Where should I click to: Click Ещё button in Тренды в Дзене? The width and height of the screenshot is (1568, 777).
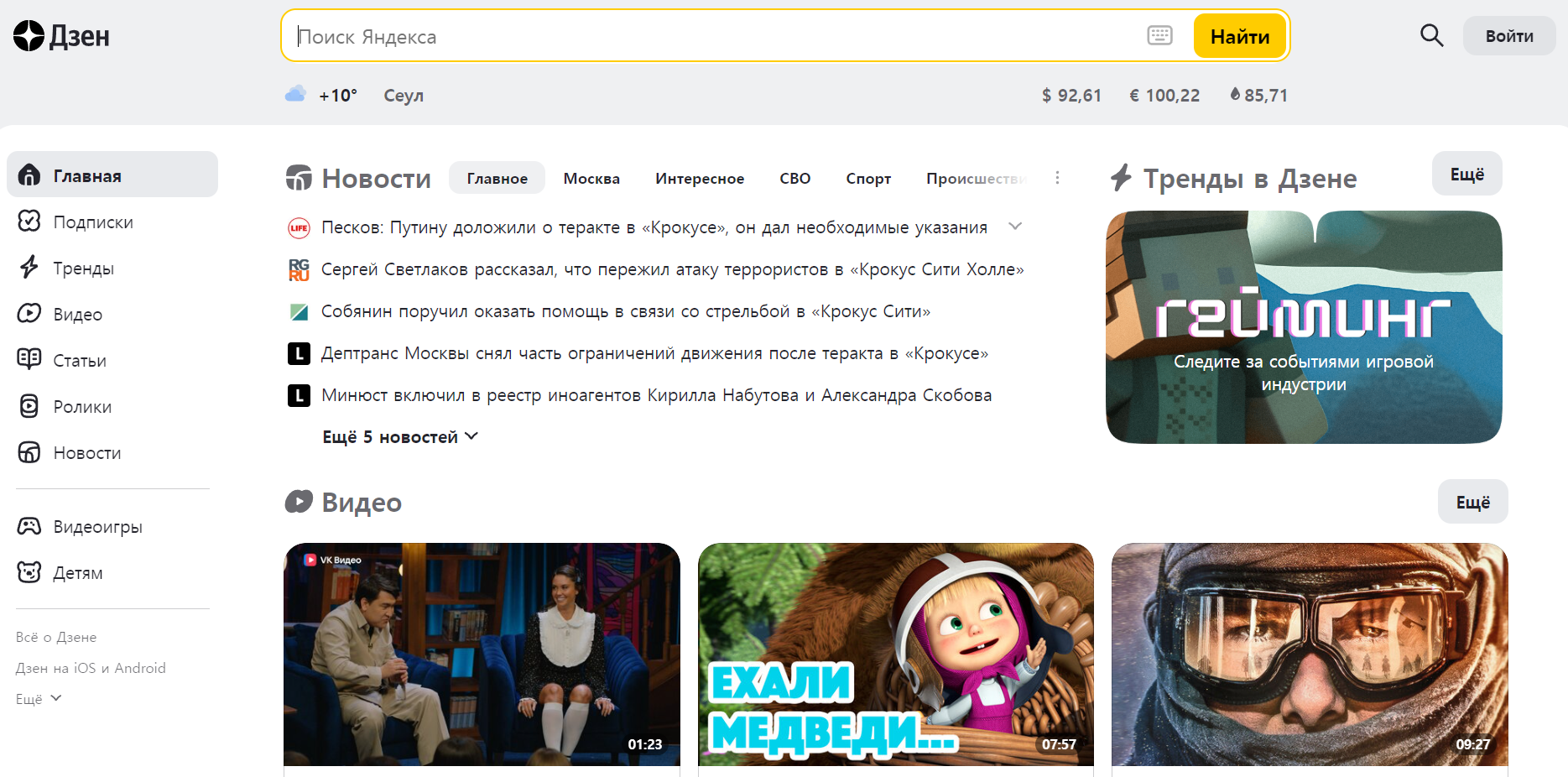1466,174
